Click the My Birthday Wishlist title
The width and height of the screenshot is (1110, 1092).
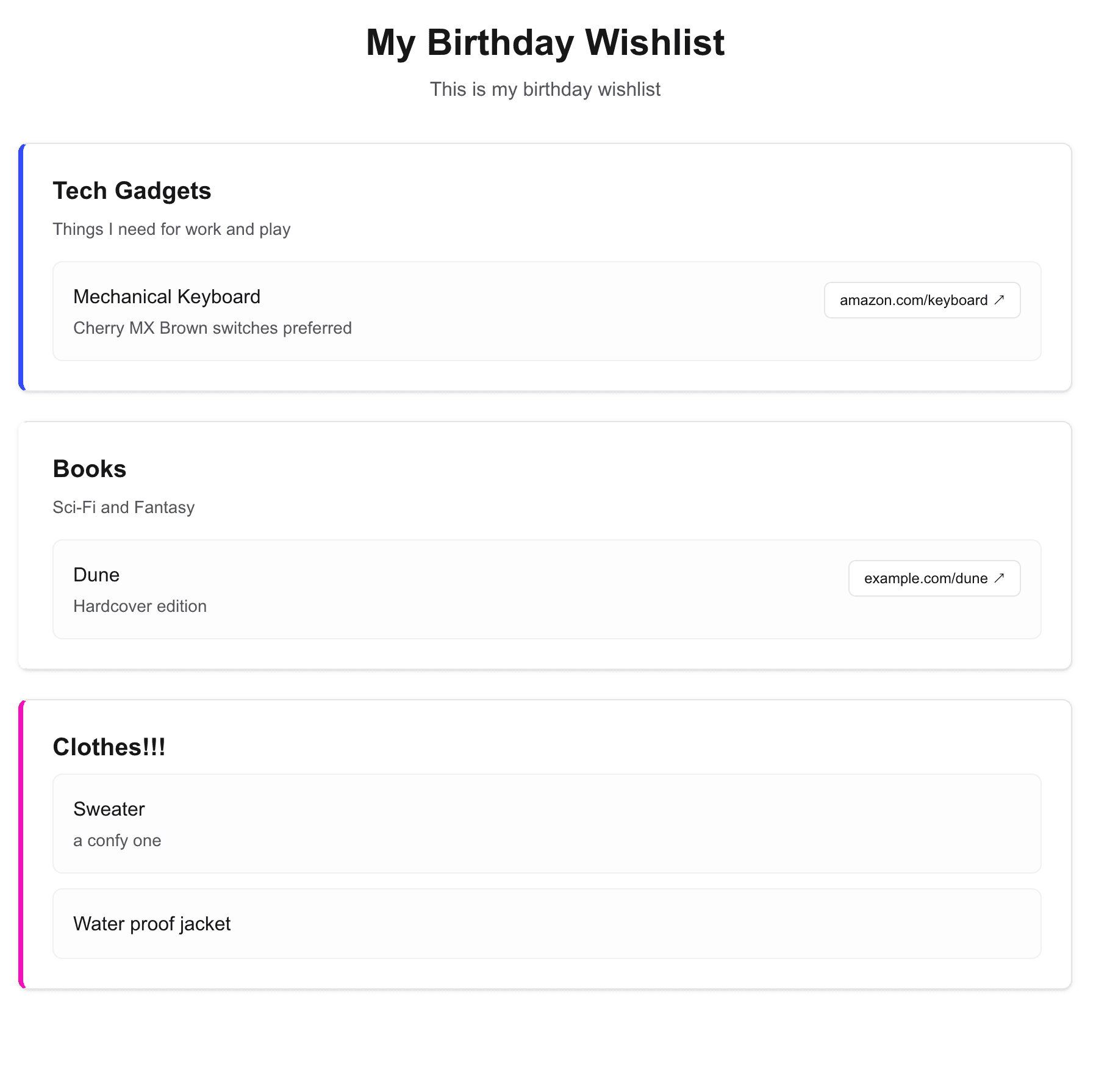point(545,43)
